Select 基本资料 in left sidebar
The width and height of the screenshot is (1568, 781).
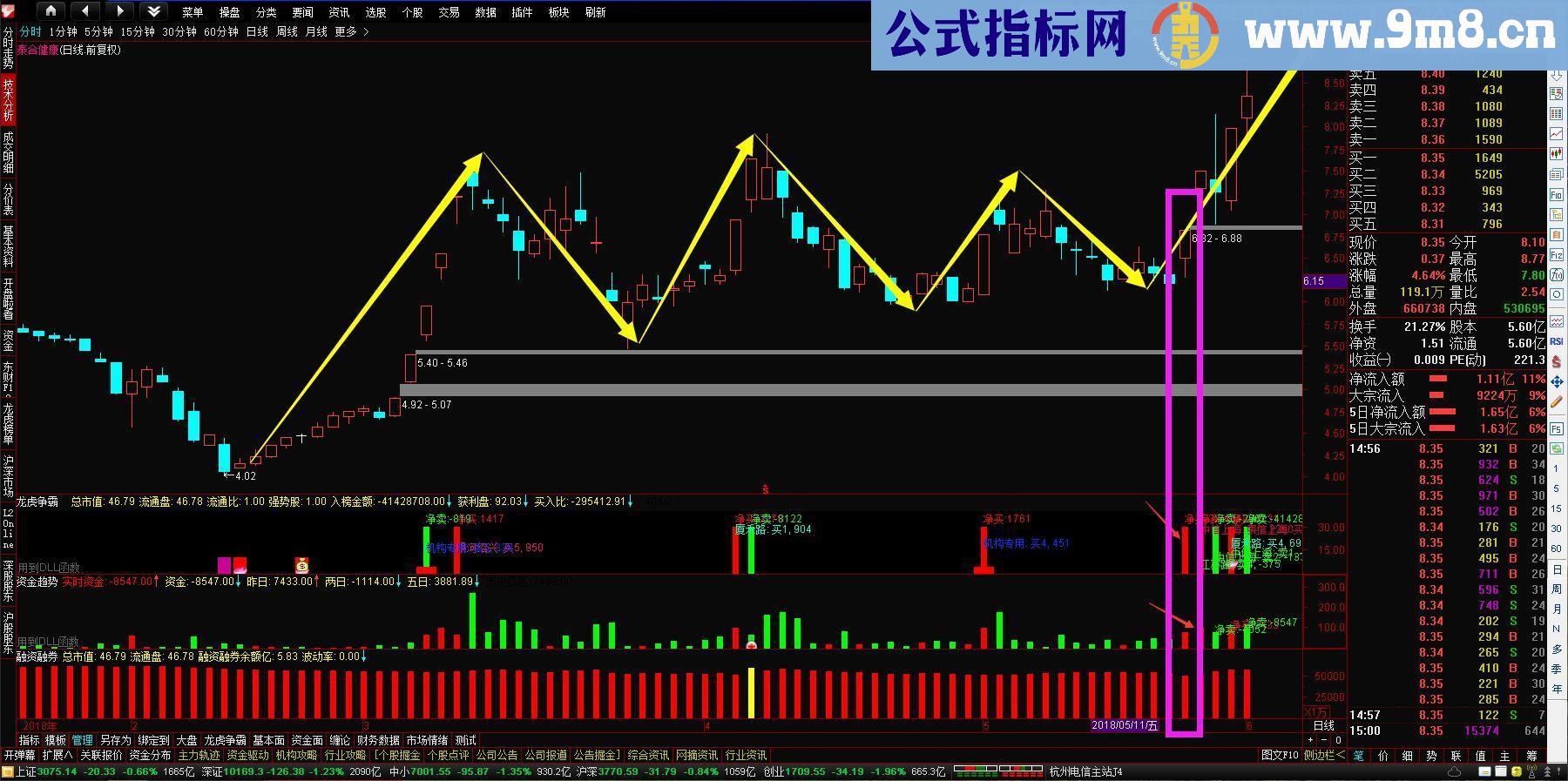8,246
